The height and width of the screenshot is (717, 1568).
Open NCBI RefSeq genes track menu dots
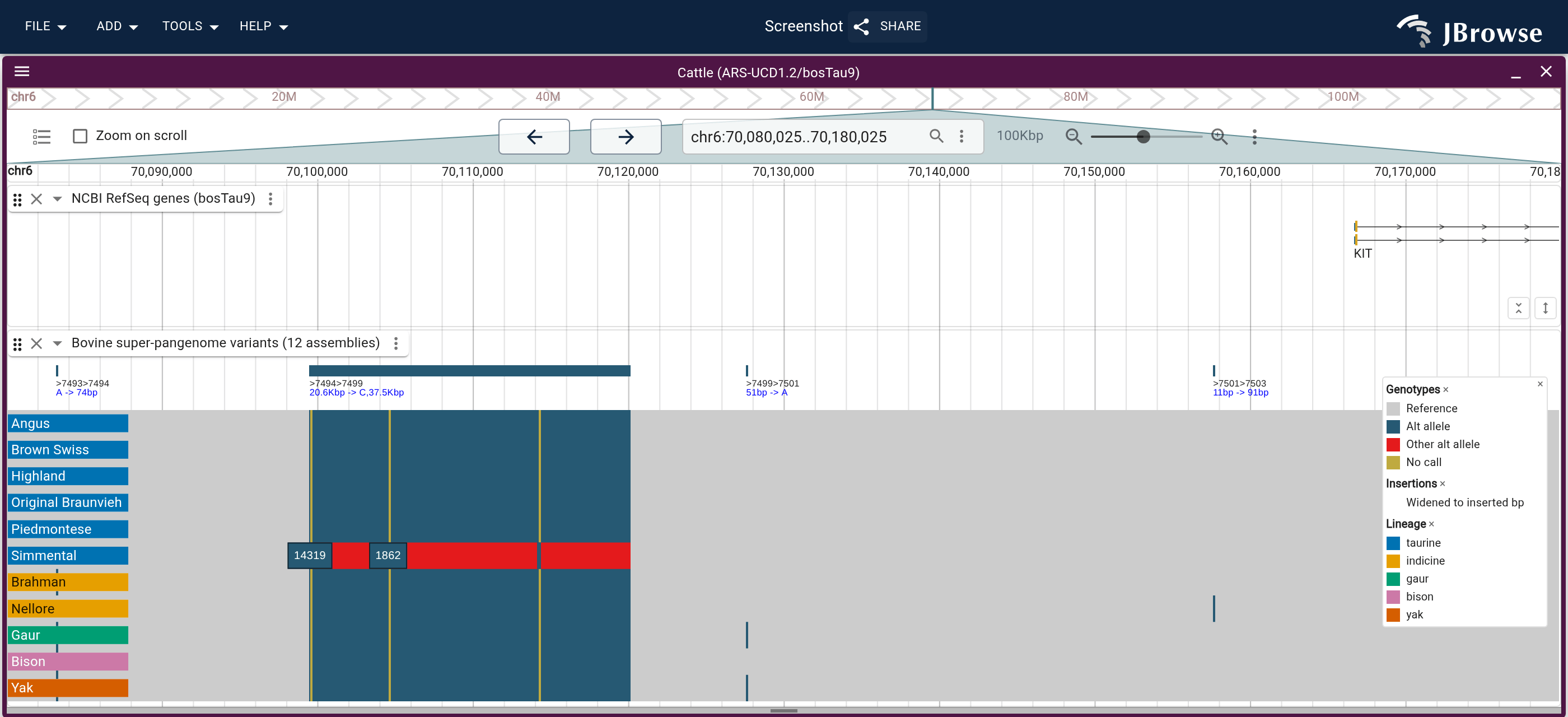(270, 198)
